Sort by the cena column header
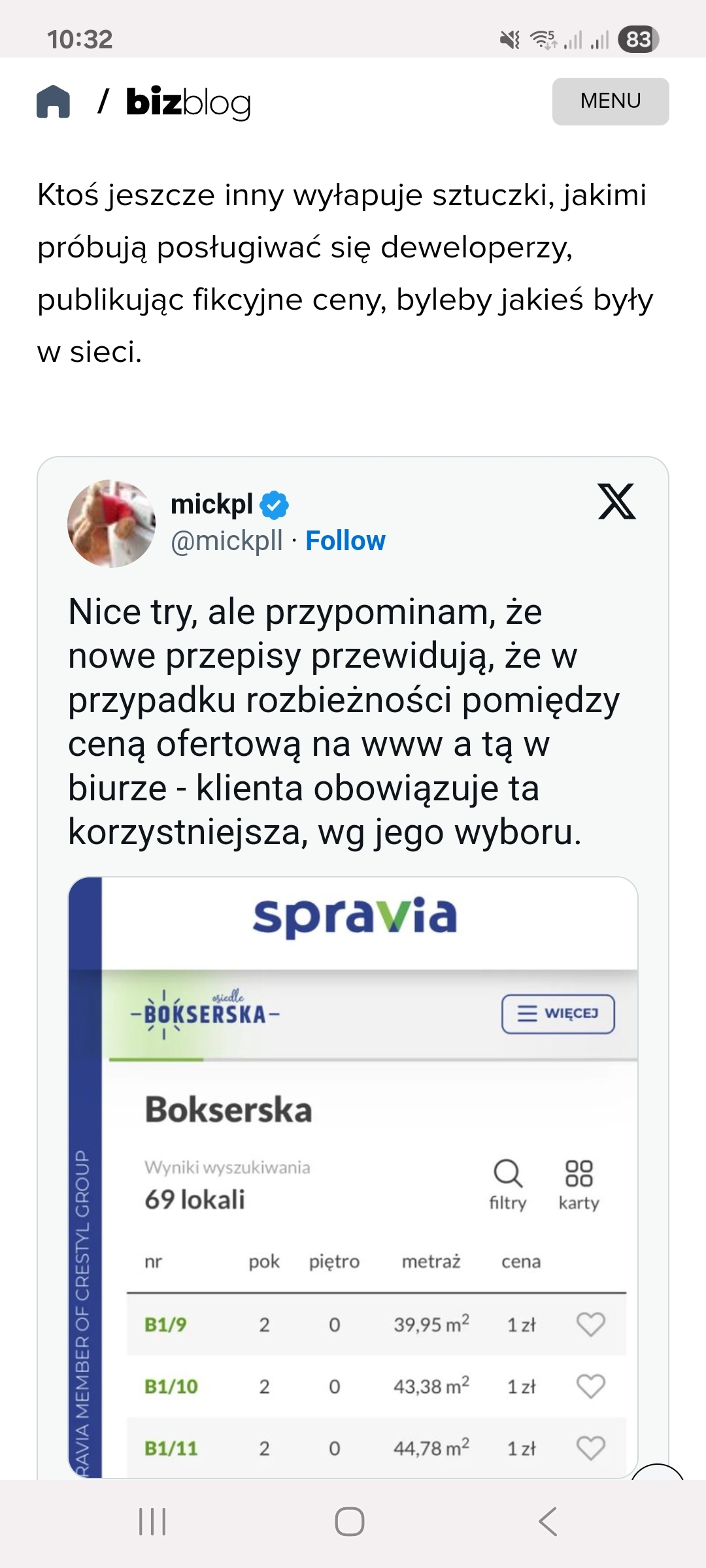Image resolution: width=706 pixels, height=1568 pixels. click(521, 1262)
